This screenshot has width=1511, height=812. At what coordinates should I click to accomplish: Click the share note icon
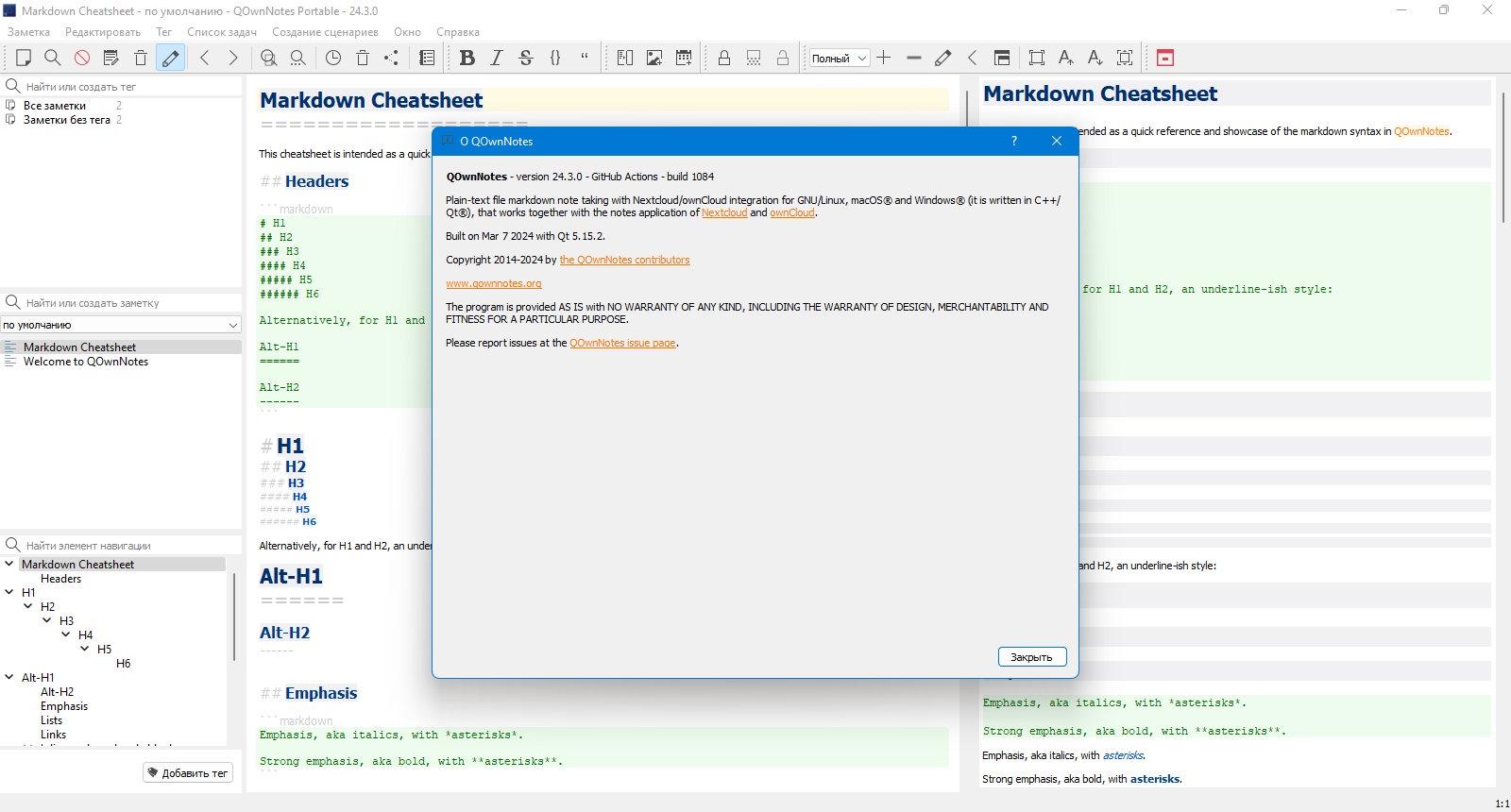tap(392, 58)
